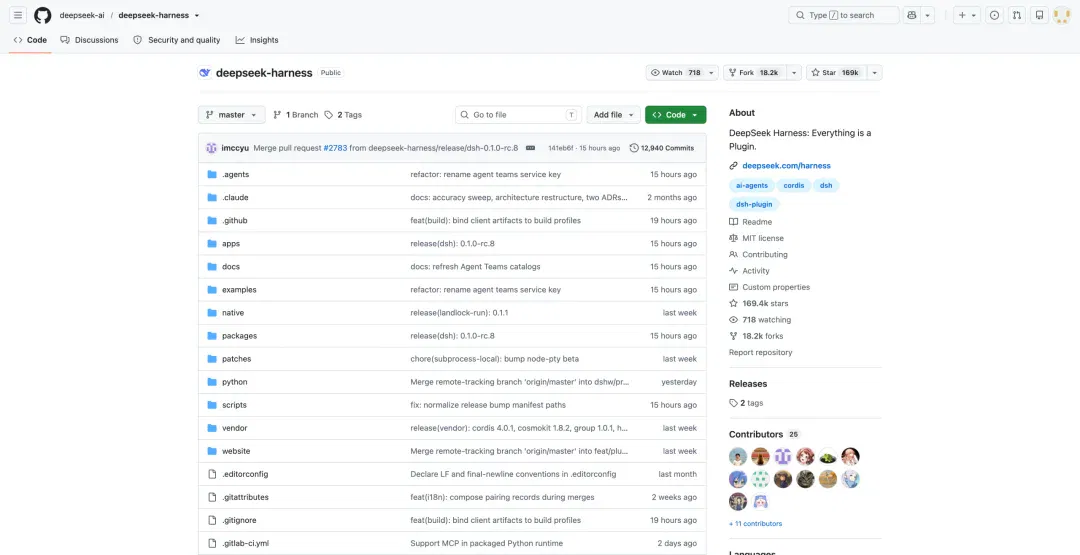This screenshot has height=555, width=1080.
Task: Open the deepseek-ai owner link
Action: coord(82,15)
